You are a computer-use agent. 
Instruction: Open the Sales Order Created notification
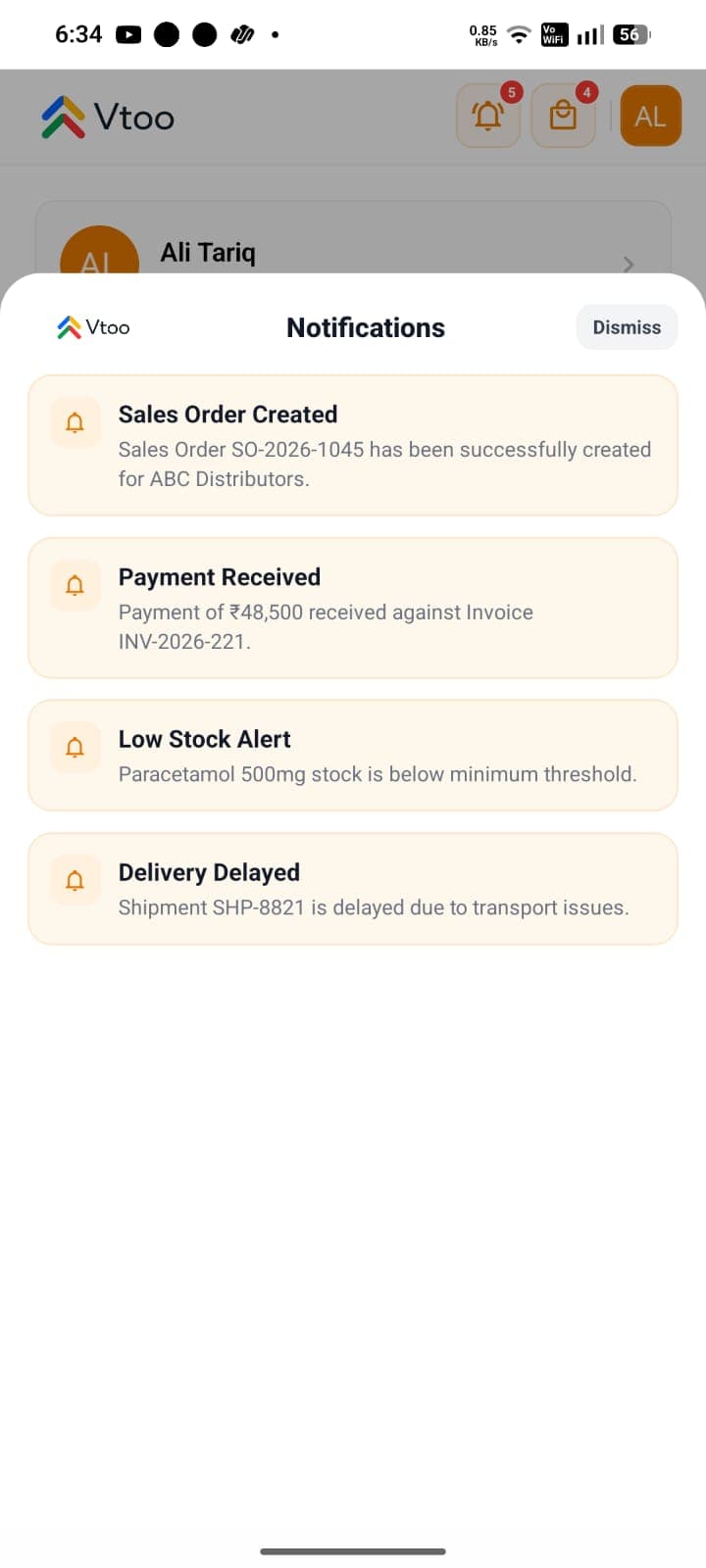[353, 445]
